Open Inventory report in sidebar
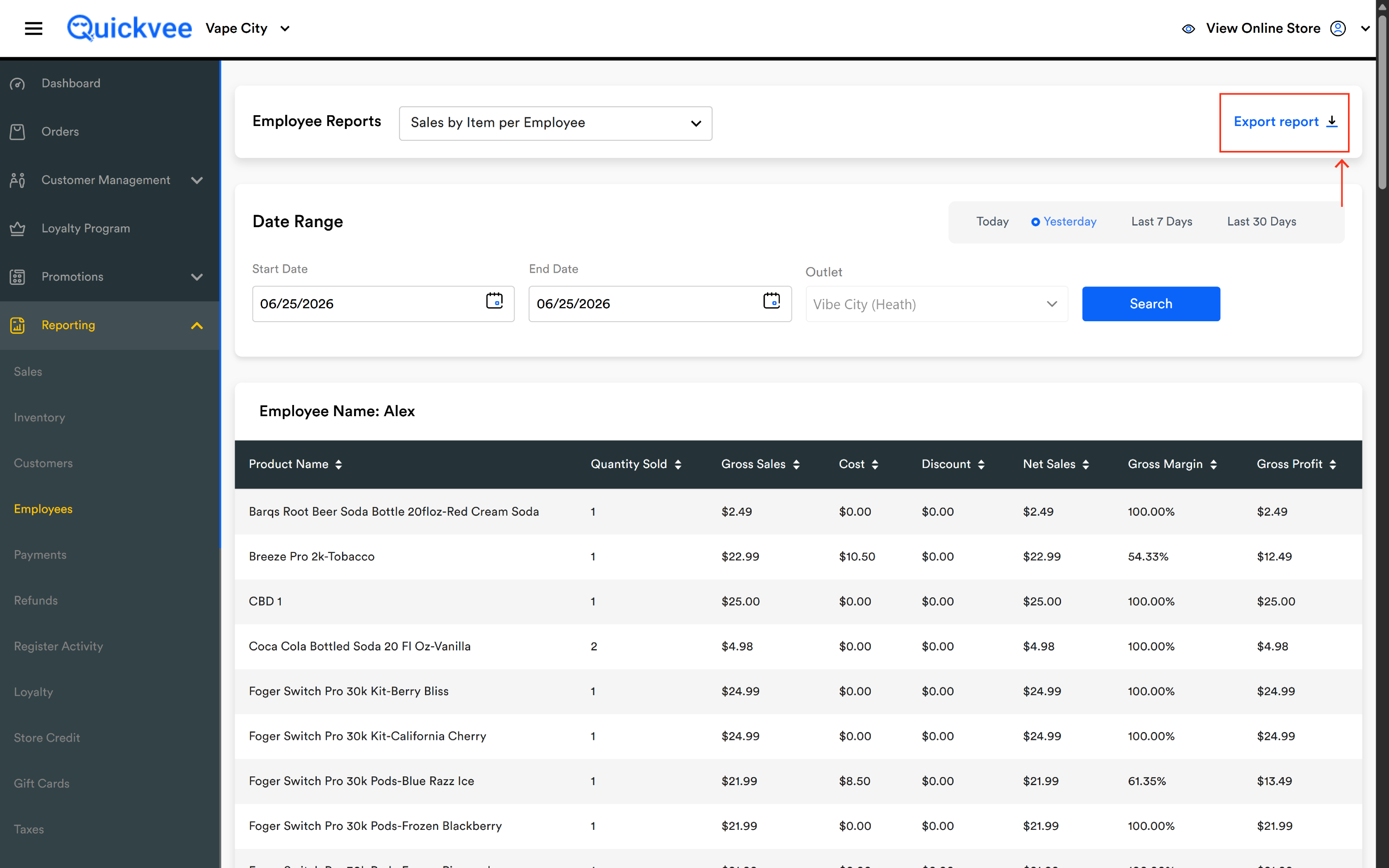 [40, 417]
